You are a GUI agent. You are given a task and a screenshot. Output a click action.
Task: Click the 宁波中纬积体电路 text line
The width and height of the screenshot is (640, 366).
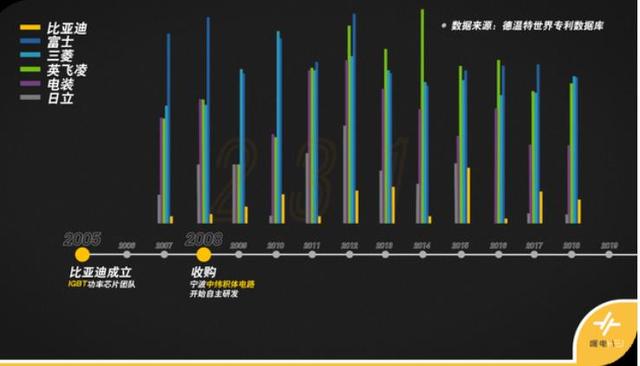click(x=222, y=284)
